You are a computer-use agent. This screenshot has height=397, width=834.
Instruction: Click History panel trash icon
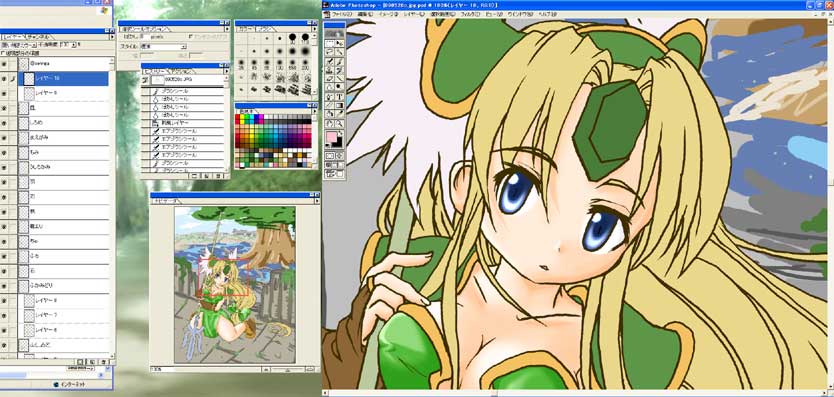coord(218,175)
